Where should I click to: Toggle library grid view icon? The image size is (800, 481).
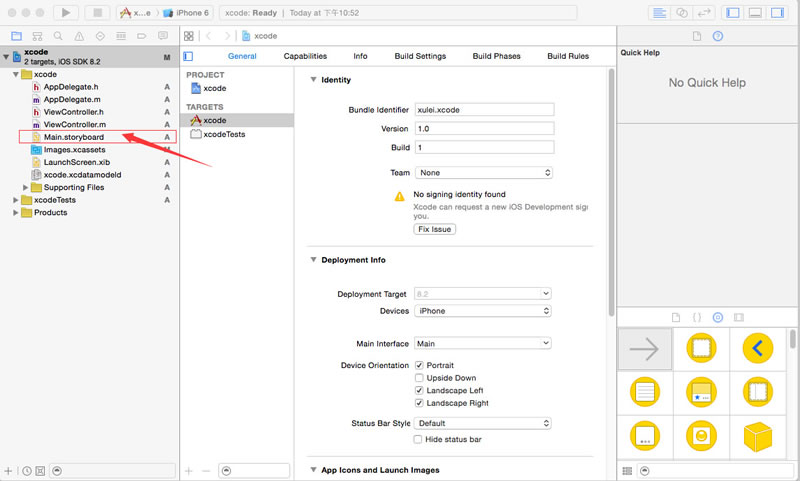pyautogui.click(x=628, y=471)
